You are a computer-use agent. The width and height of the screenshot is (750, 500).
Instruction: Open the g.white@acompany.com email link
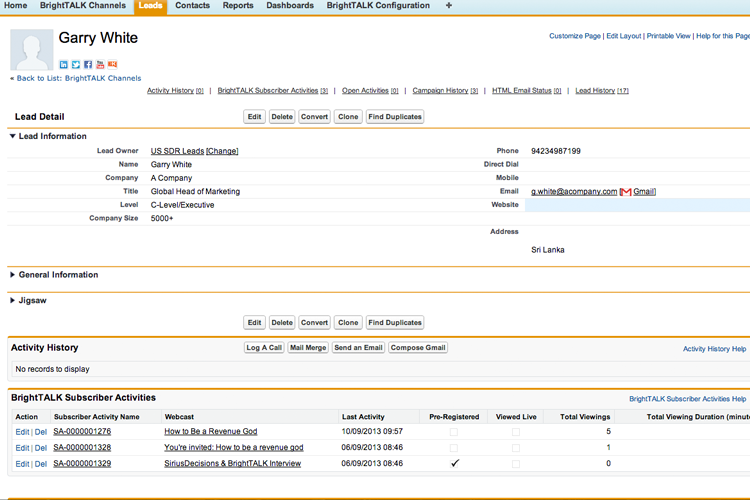point(574,192)
